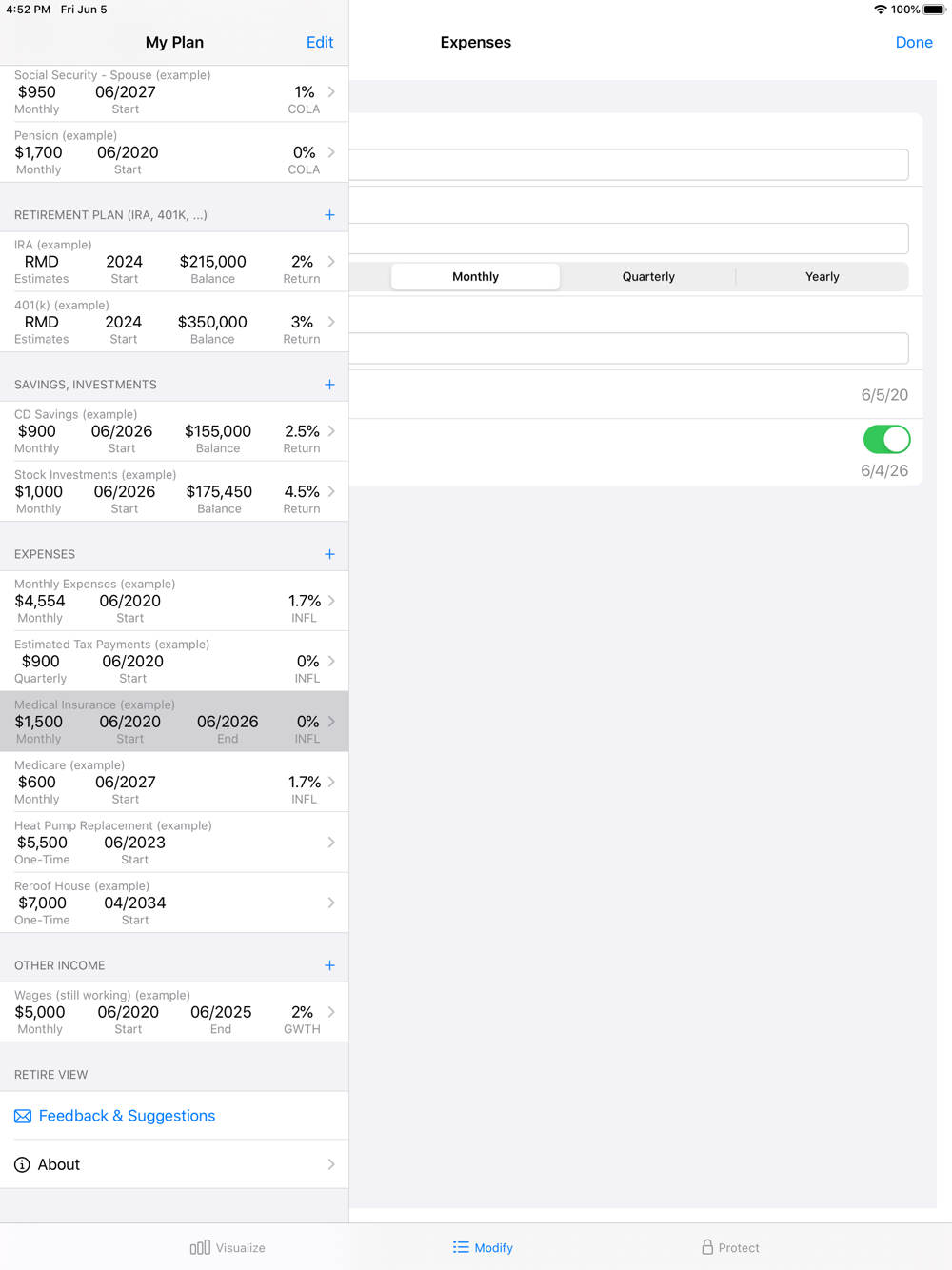Add an other income entry

329,965
